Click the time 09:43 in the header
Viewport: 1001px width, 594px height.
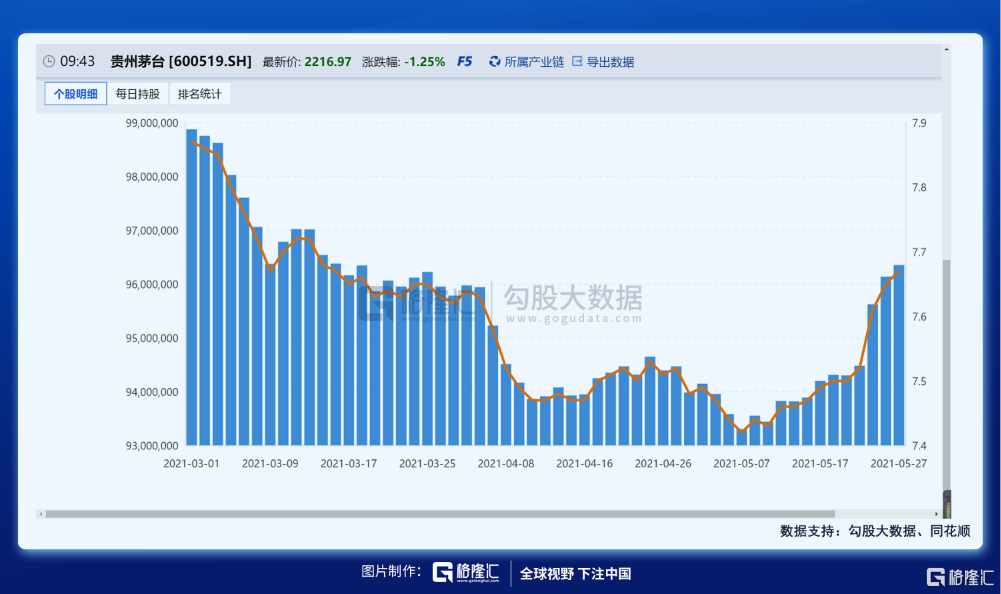(77, 61)
